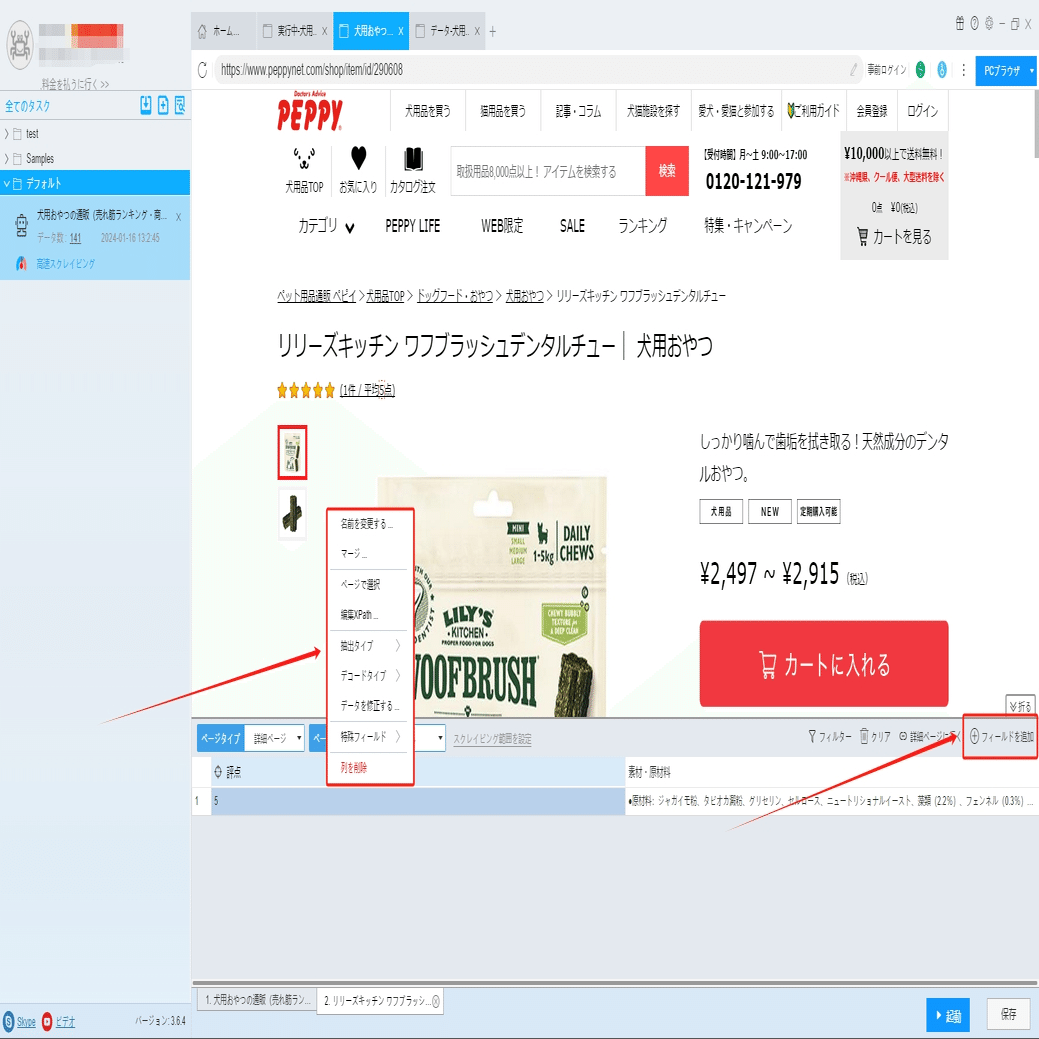The image size is (1039, 1039).
Task: Open the ページタイプ 詳細ページ dropdown
Action: pyautogui.click(x=274, y=738)
